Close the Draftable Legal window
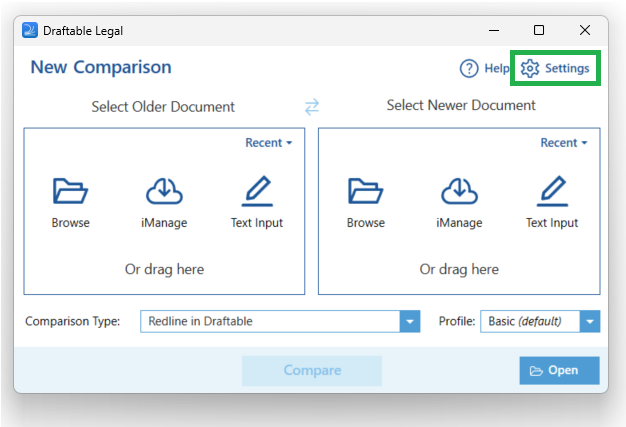The image size is (626, 427). (x=585, y=30)
